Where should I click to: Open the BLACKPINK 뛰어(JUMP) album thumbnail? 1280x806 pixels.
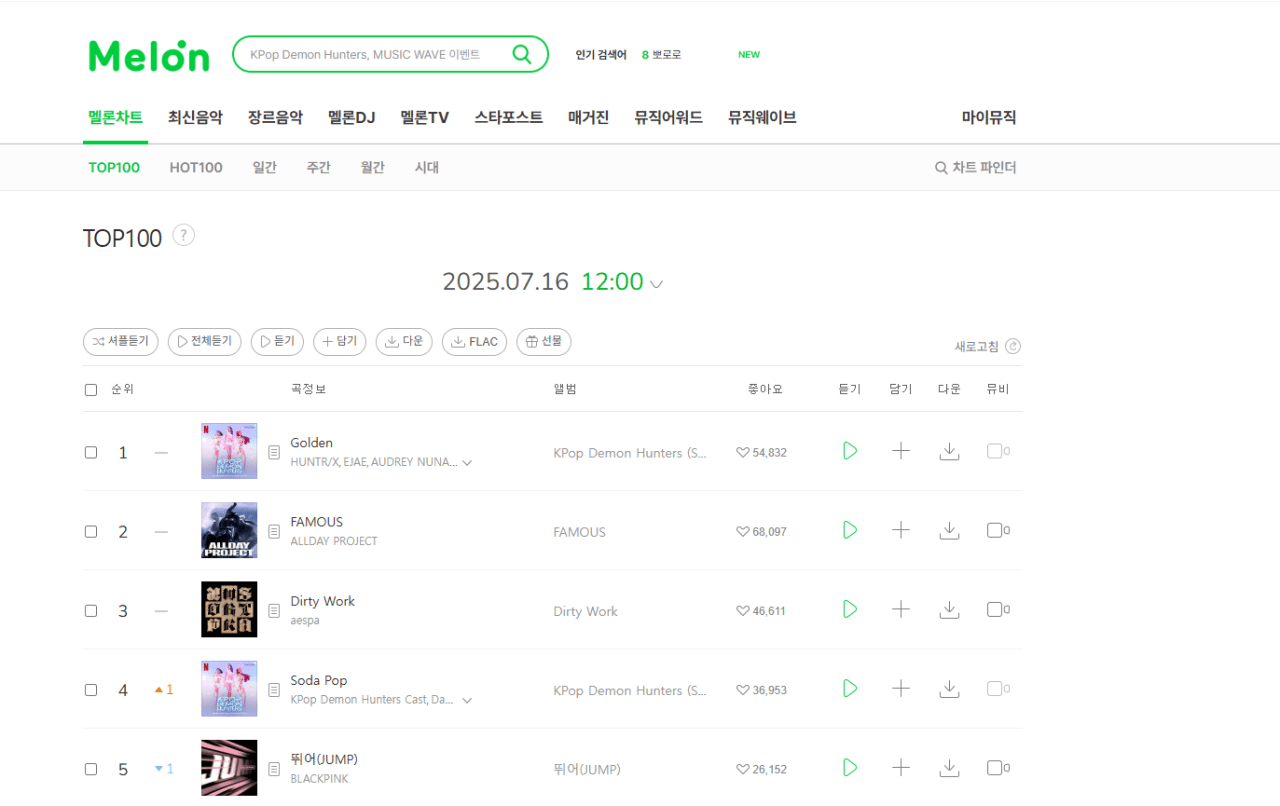(229, 768)
